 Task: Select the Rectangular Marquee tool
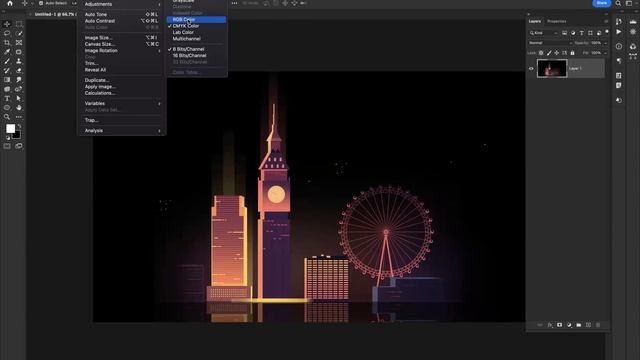(x=19, y=24)
